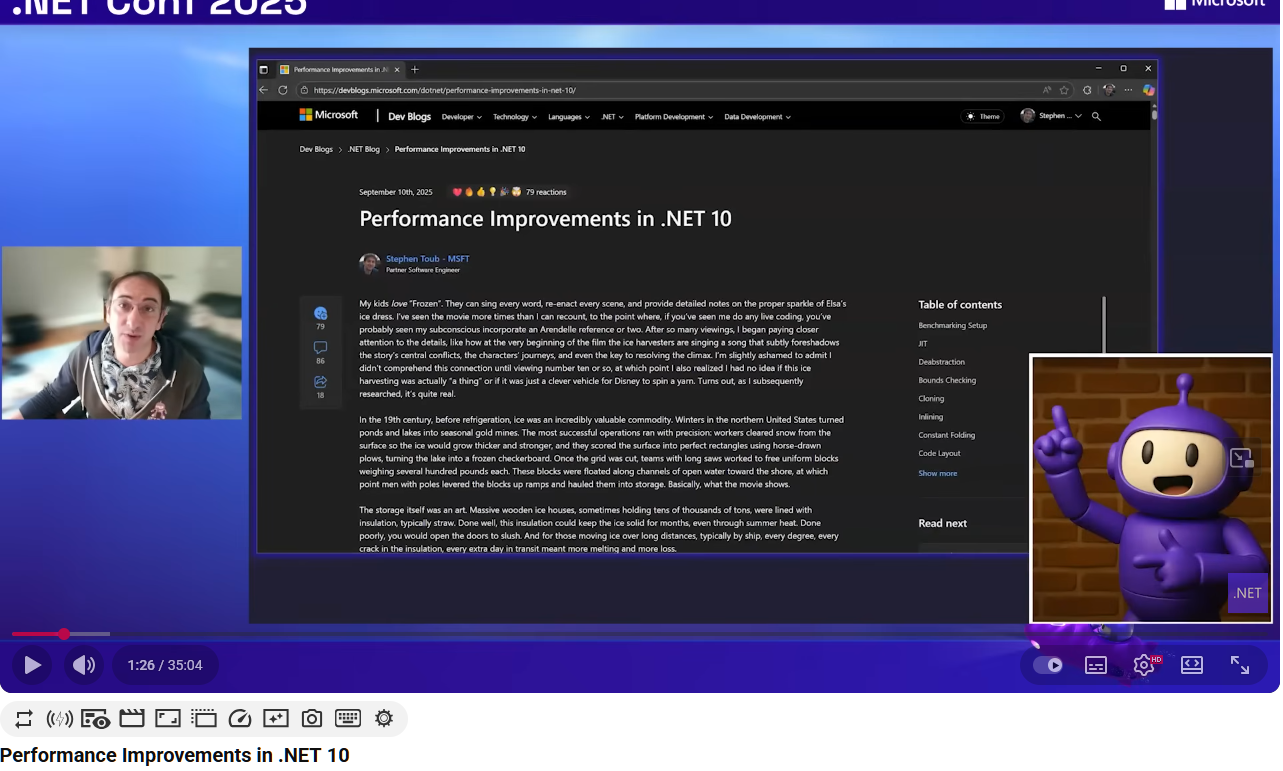Click the expand icon on the mascot overlay

(x=1241, y=458)
